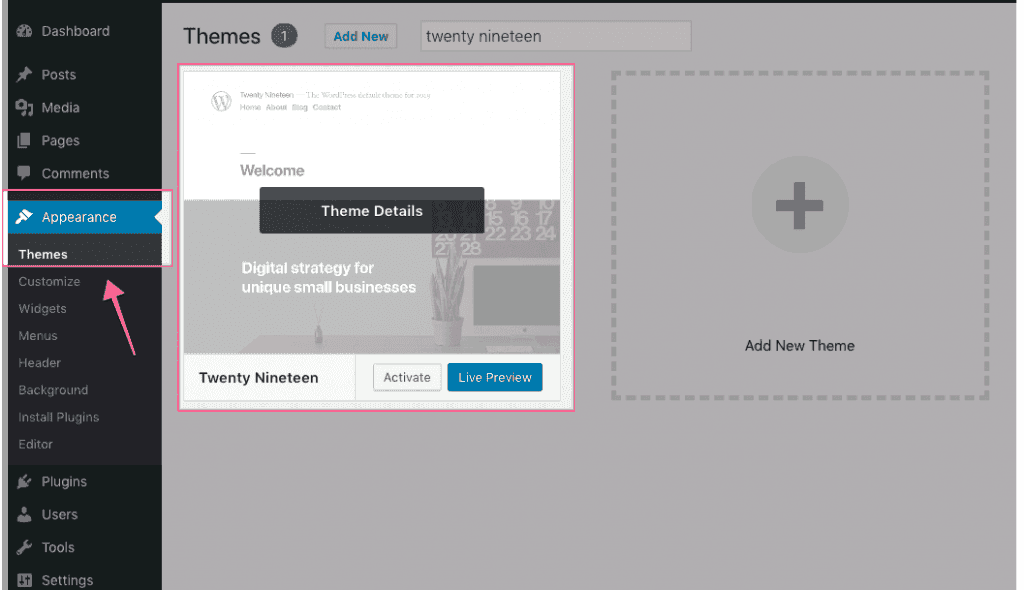Click the Add New Theme label
The height and width of the screenshot is (590, 1024).
tap(799, 346)
